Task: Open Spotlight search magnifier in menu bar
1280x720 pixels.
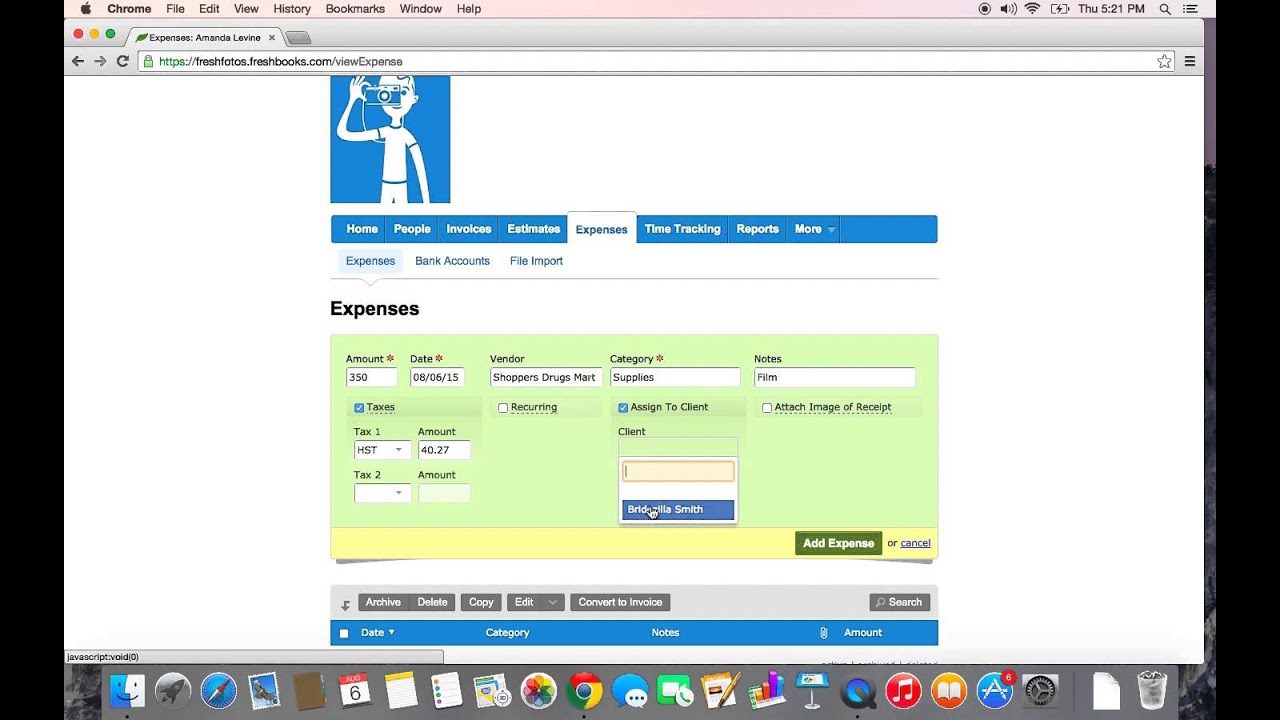Action: click(1165, 9)
